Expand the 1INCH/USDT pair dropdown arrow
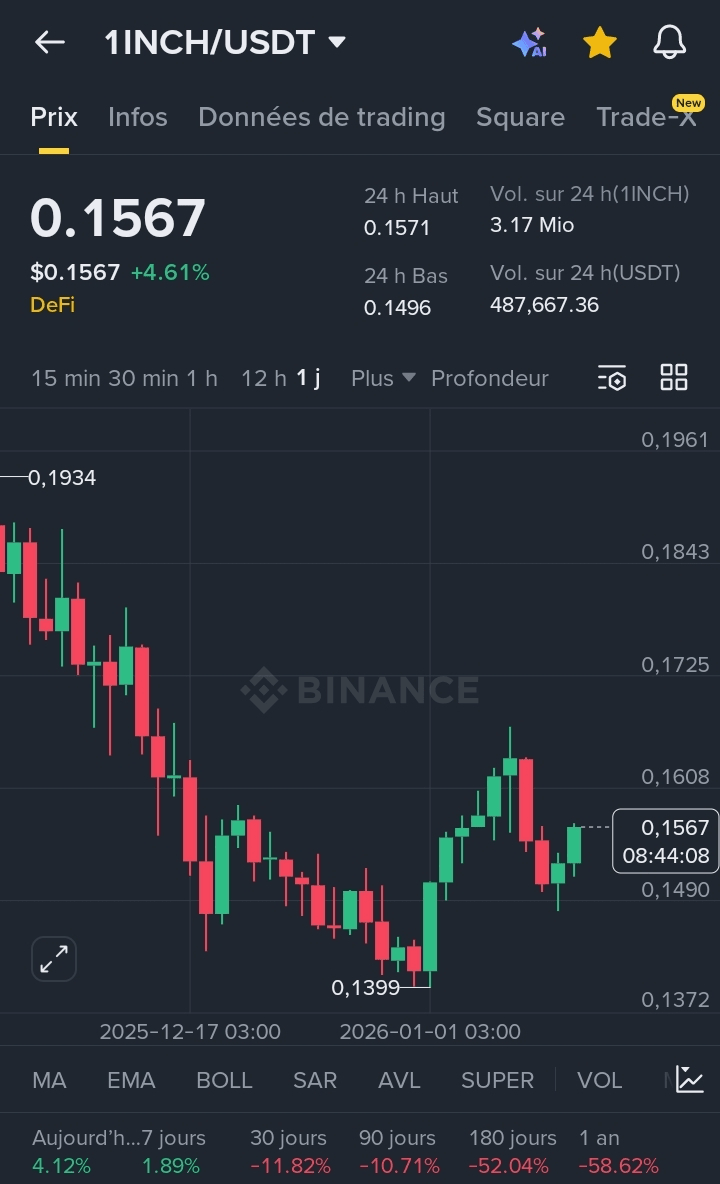The height and width of the screenshot is (1184, 720). (337, 42)
